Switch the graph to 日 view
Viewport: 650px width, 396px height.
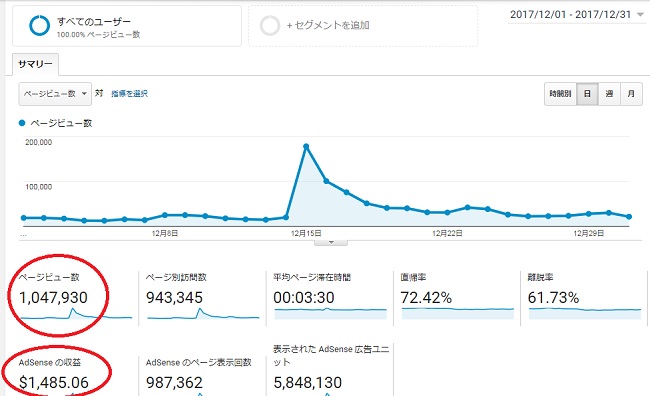point(587,94)
